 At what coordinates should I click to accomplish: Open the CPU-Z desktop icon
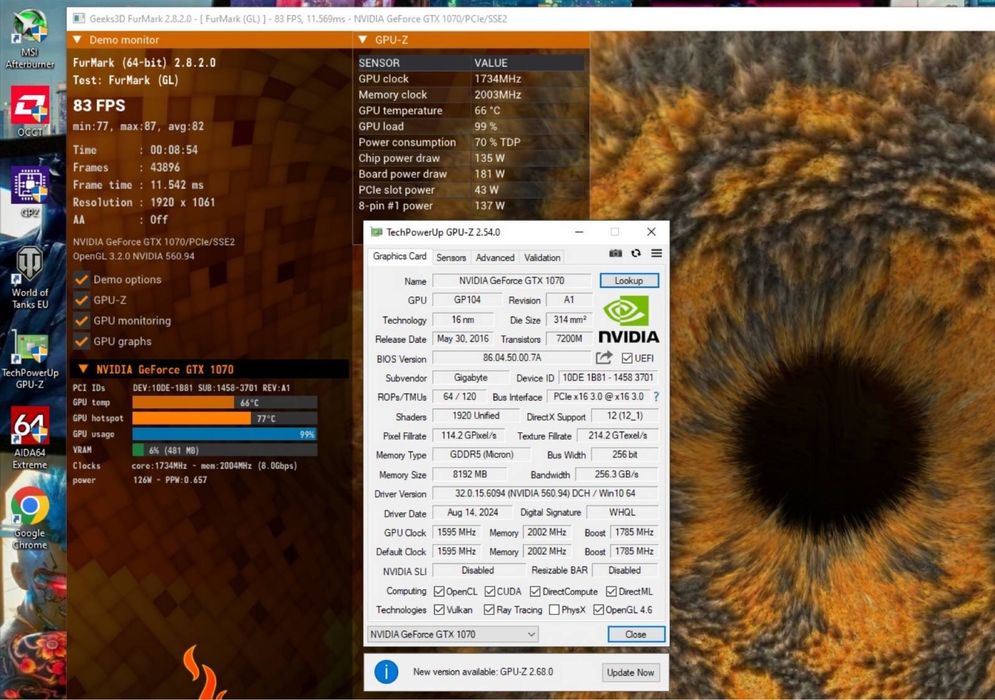(29, 192)
